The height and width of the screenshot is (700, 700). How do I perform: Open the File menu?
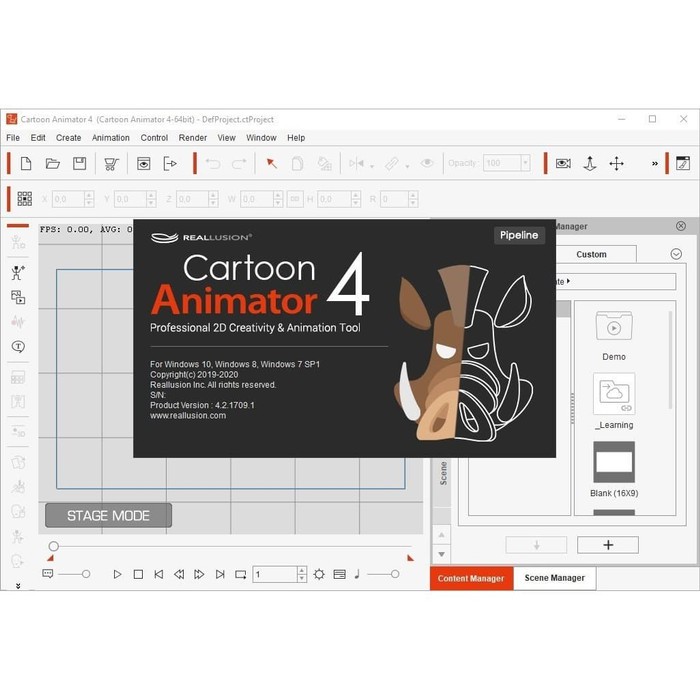(13, 138)
